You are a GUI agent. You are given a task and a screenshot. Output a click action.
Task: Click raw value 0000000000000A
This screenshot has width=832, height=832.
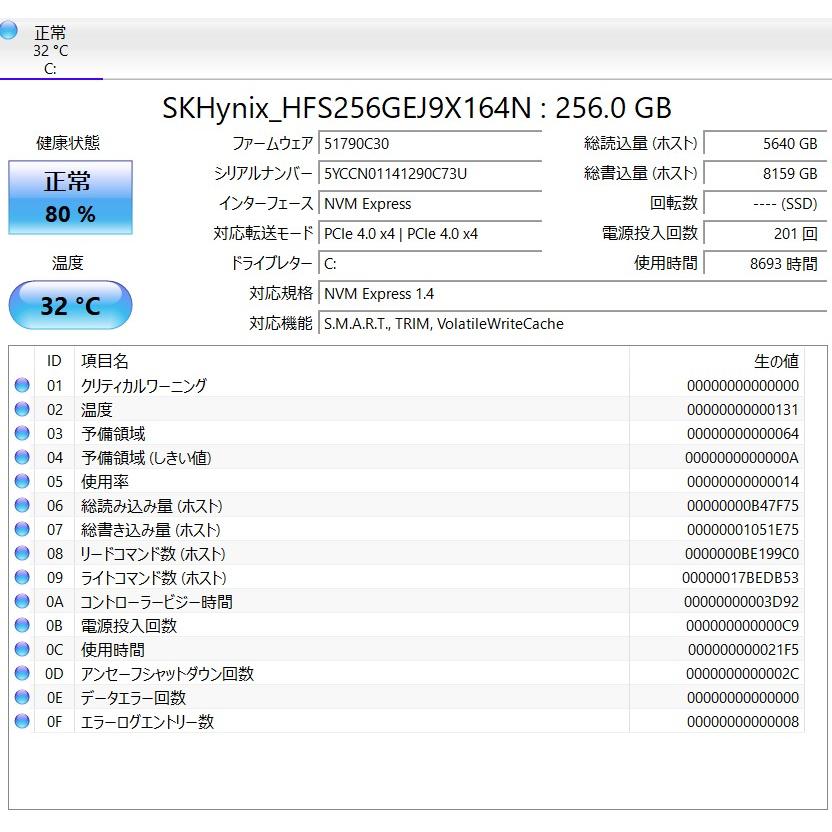(741, 457)
